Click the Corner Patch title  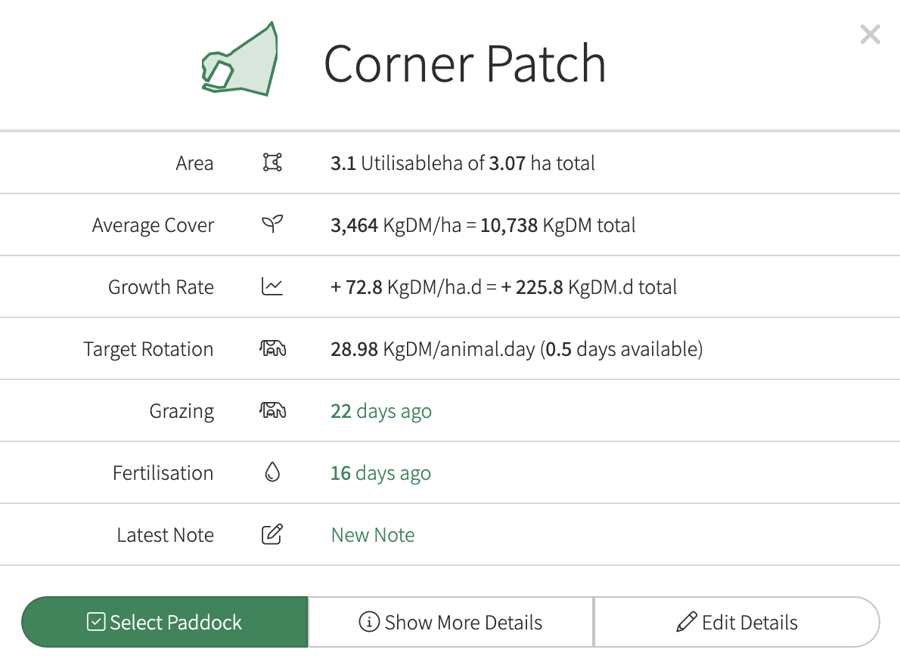coord(464,63)
